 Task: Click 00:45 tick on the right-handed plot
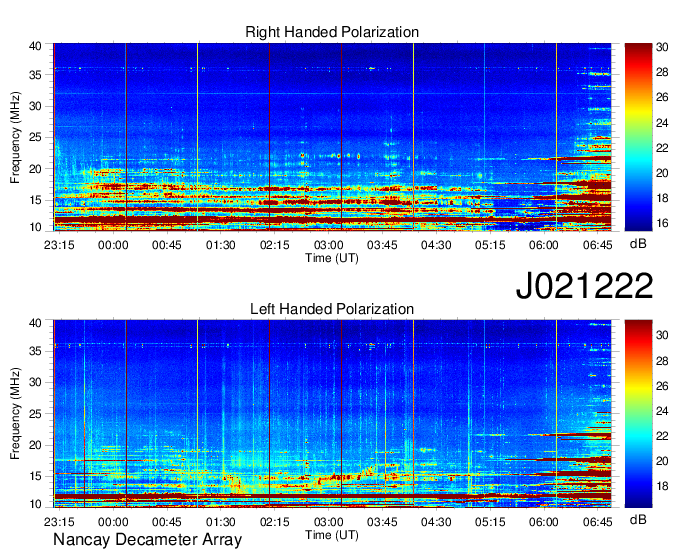tap(167, 245)
